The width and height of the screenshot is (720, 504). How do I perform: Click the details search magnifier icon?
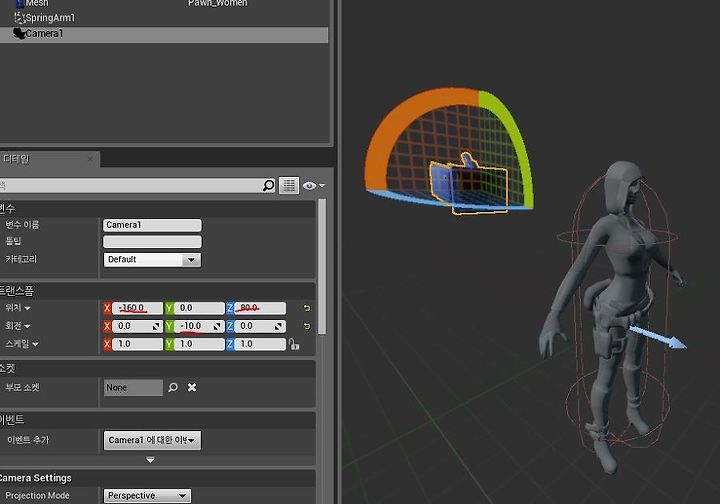click(x=269, y=185)
